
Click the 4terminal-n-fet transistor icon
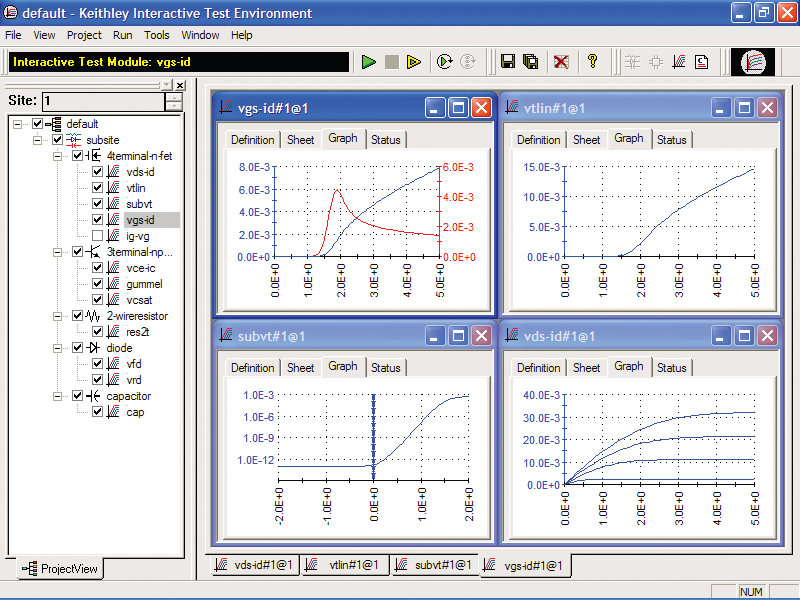(93, 156)
